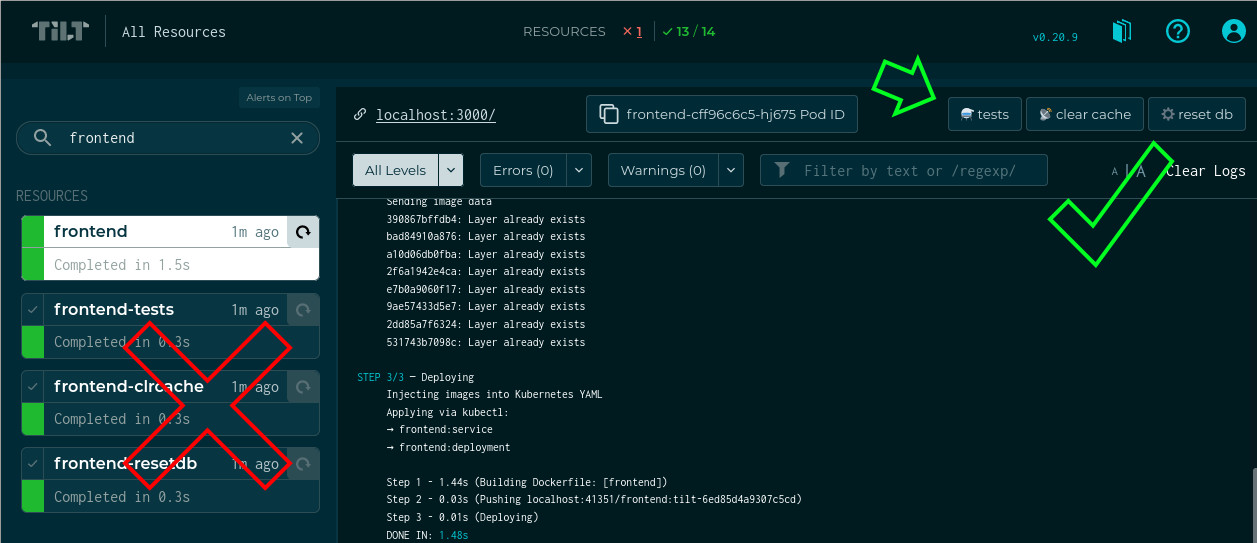
Task: Click the reset db button
Action: point(1197,114)
